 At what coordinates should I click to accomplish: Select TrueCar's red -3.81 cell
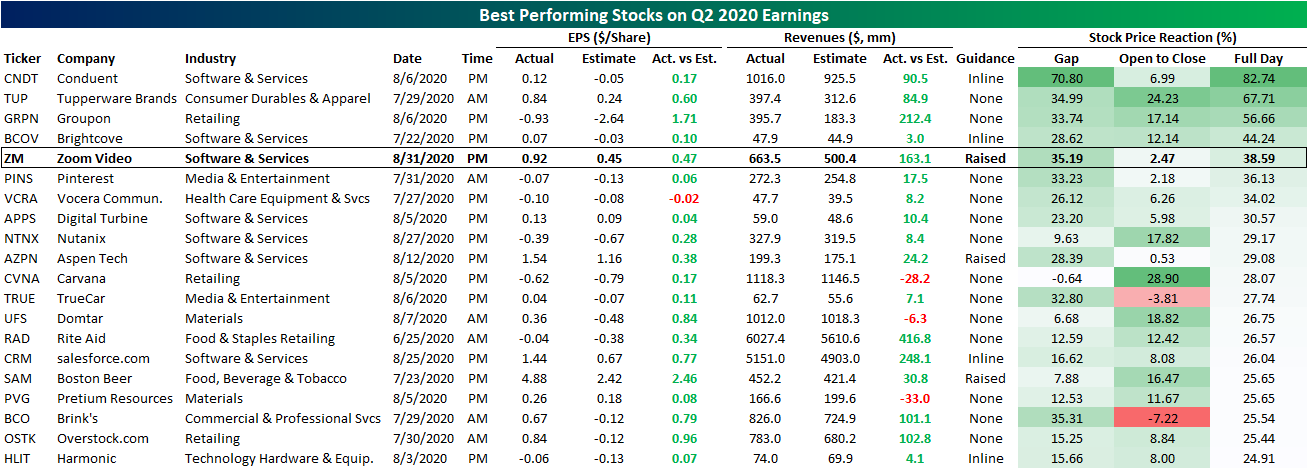pos(1154,298)
